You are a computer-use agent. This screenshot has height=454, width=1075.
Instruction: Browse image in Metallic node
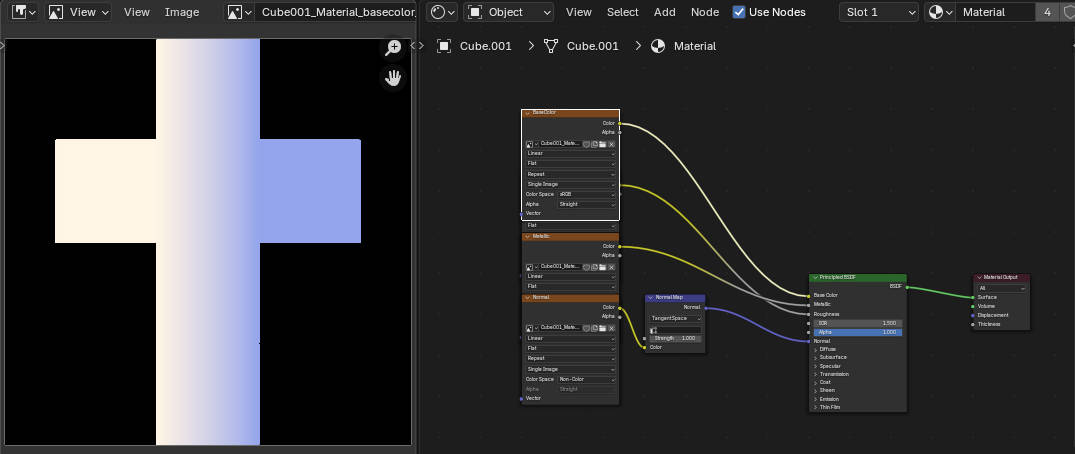click(x=531, y=266)
